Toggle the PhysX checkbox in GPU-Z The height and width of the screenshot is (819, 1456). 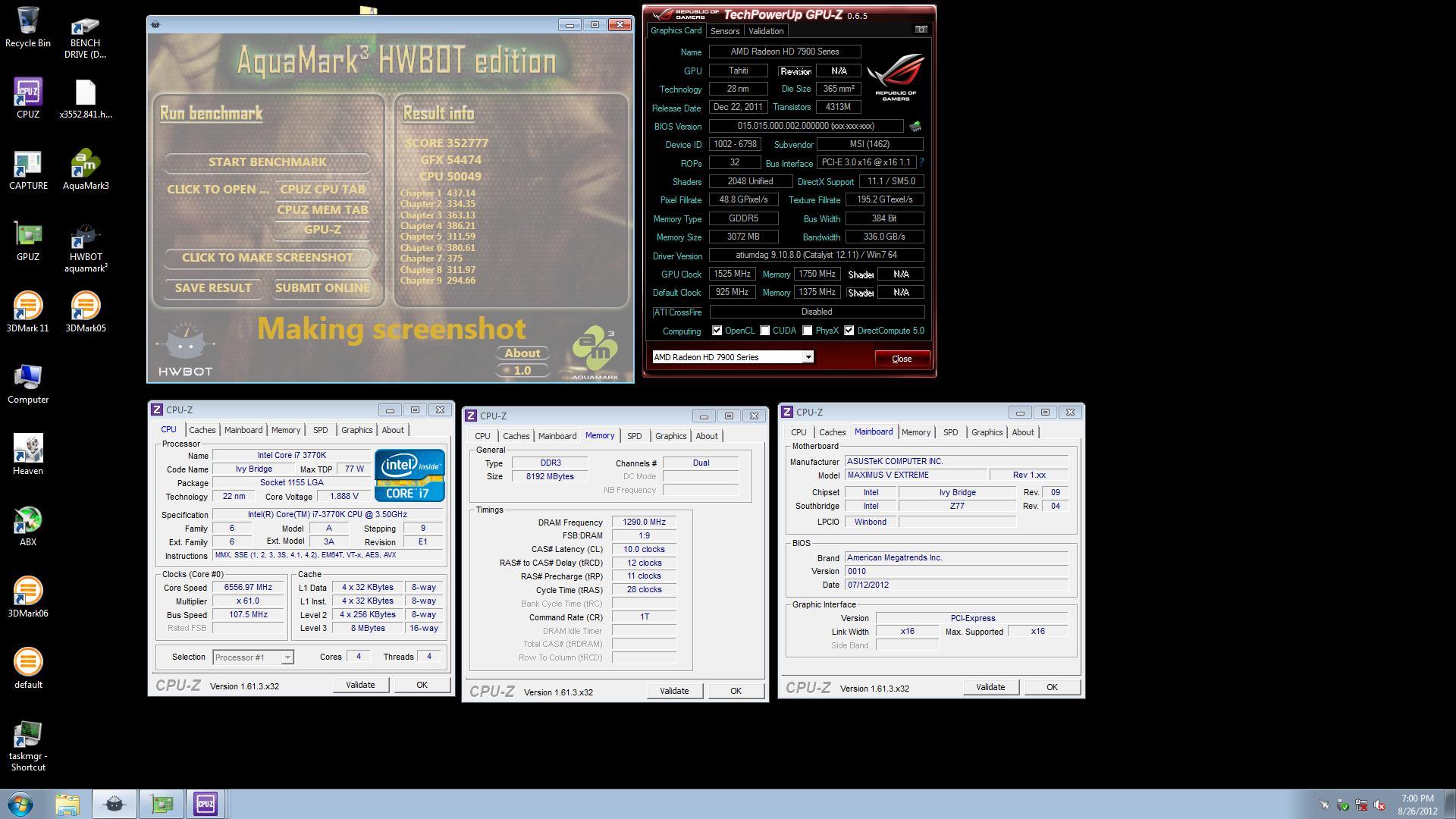click(807, 331)
